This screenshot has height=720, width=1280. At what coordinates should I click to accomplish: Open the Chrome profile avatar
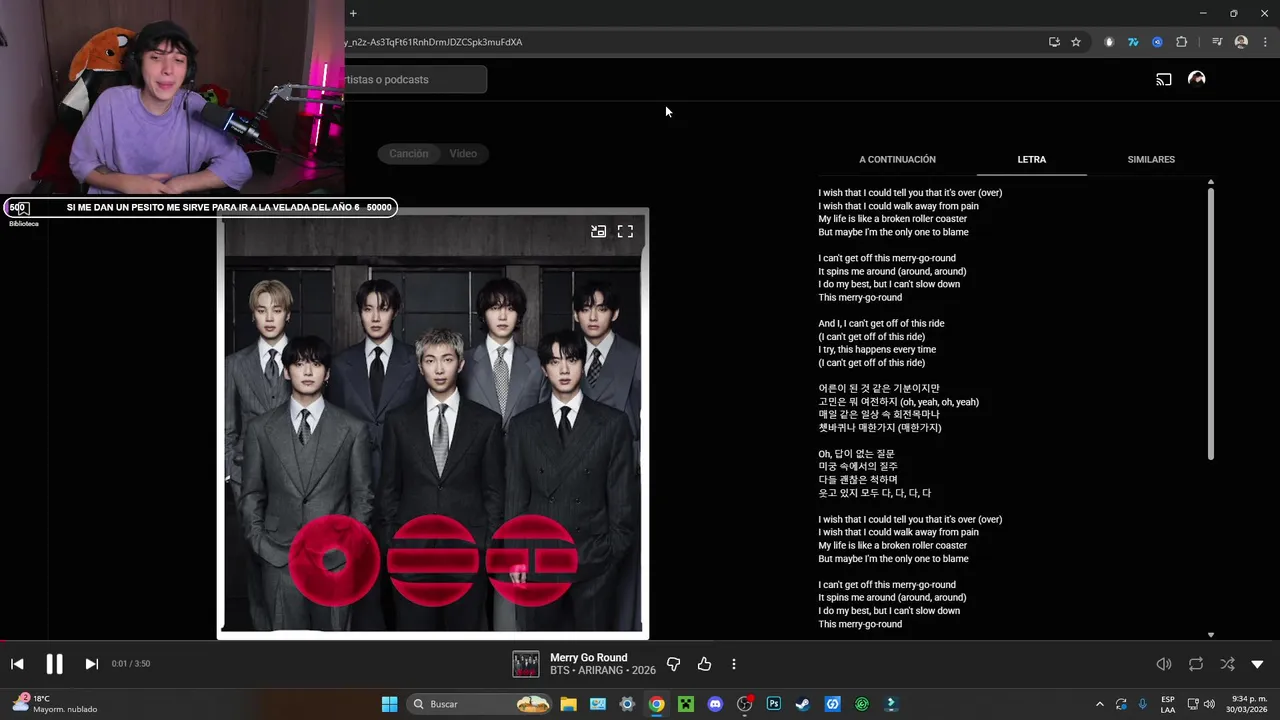(x=1241, y=42)
